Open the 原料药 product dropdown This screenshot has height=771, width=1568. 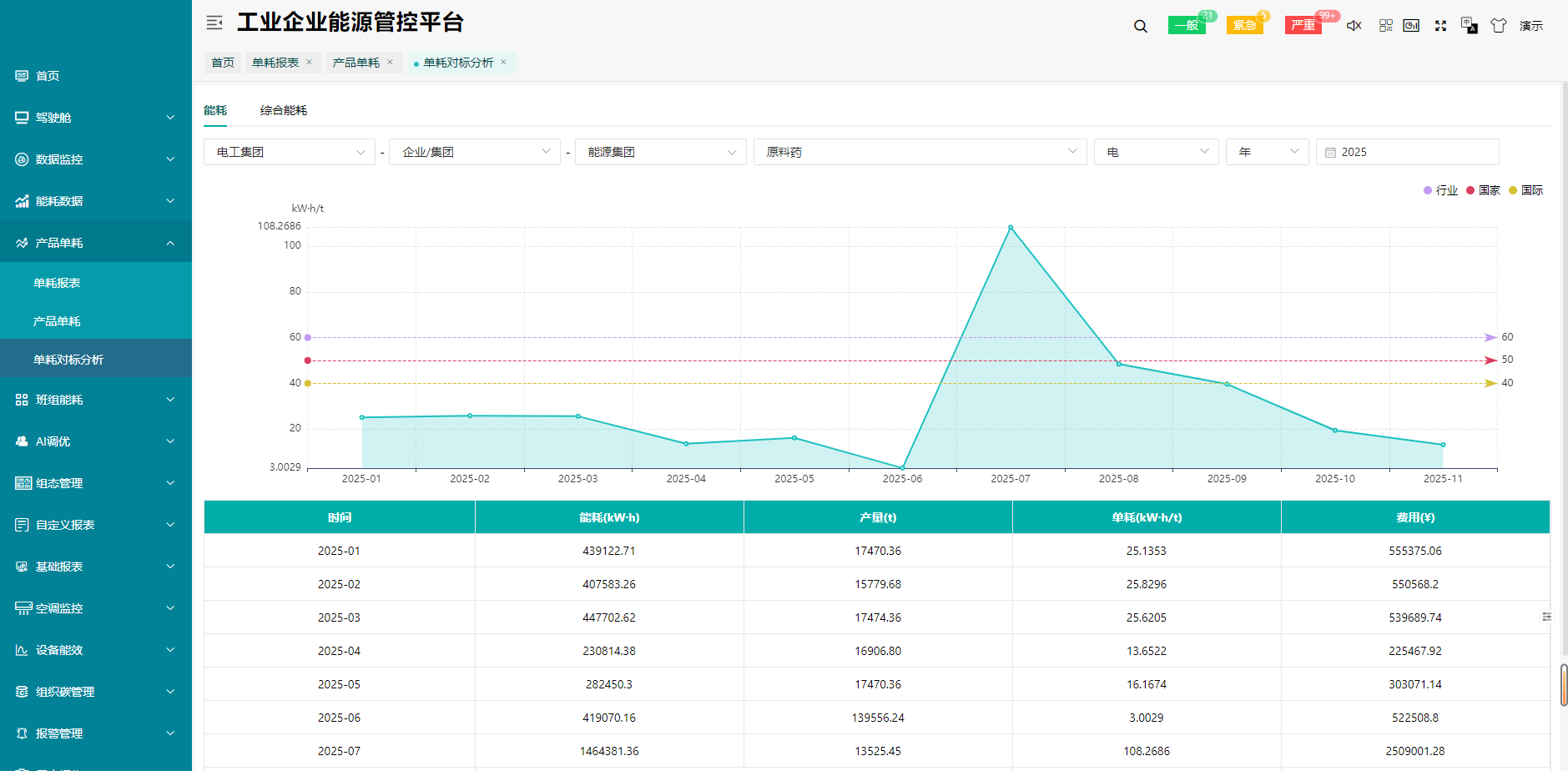[920, 152]
